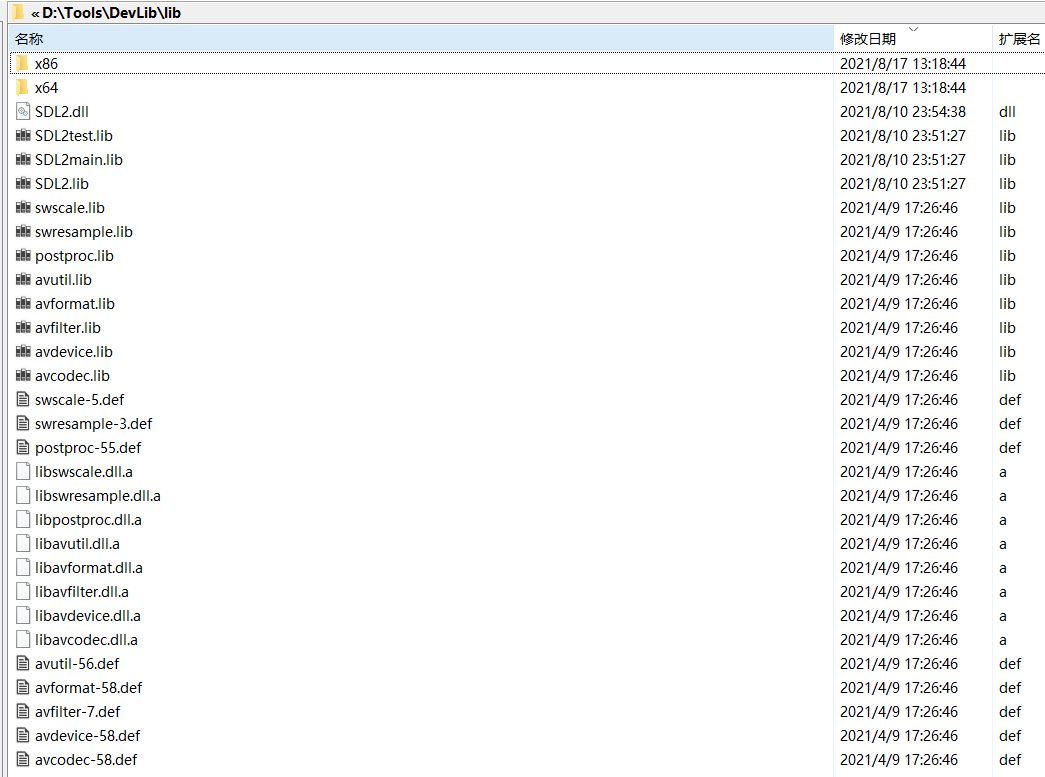Select the SDL2test.lib file
Viewport: 1045px width, 777px height.
click(x=73, y=135)
